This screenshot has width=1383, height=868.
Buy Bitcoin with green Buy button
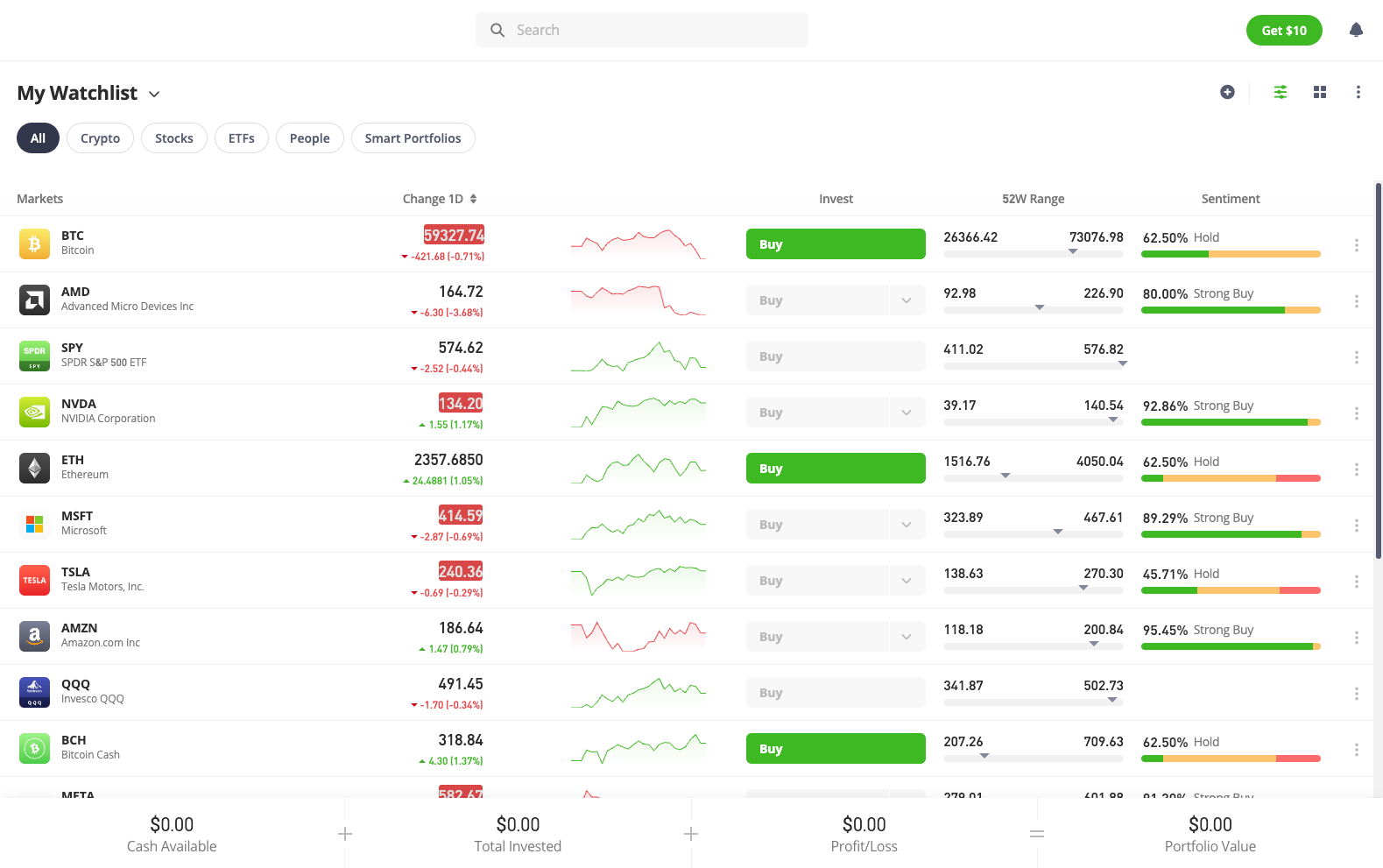836,244
